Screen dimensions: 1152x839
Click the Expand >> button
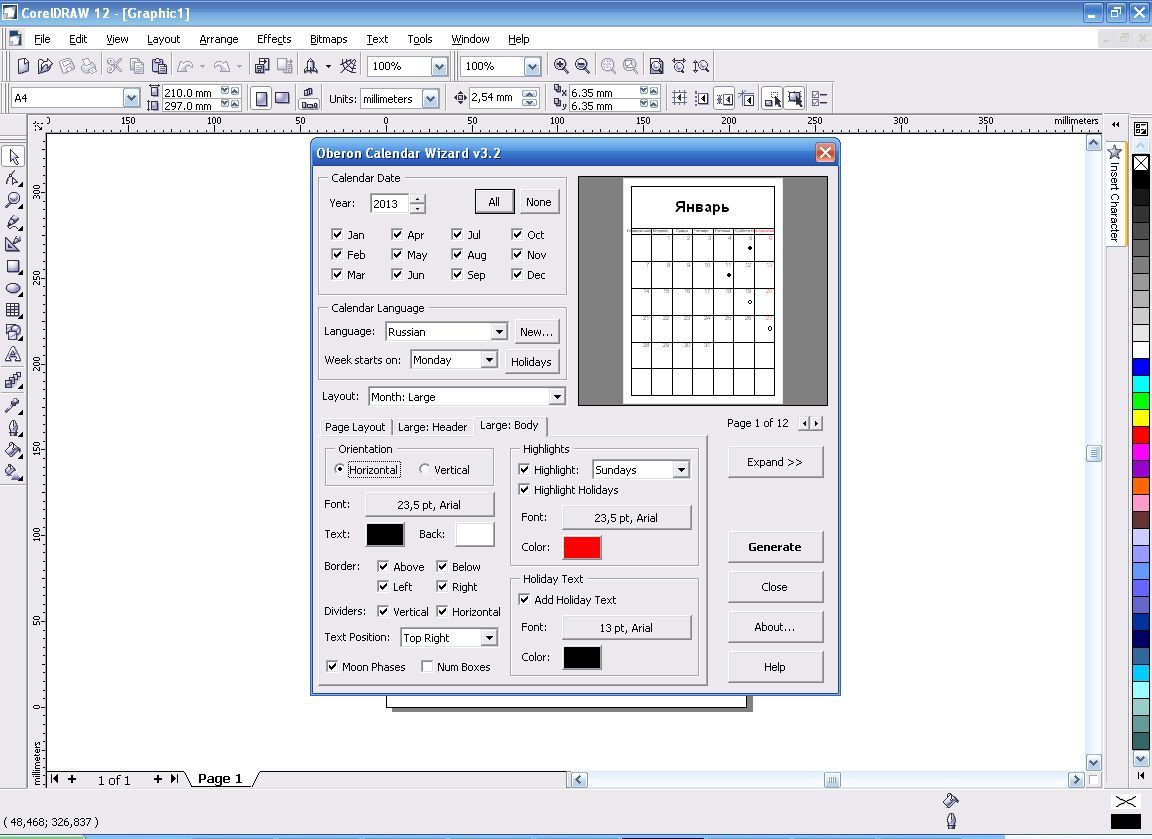click(x=775, y=462)
